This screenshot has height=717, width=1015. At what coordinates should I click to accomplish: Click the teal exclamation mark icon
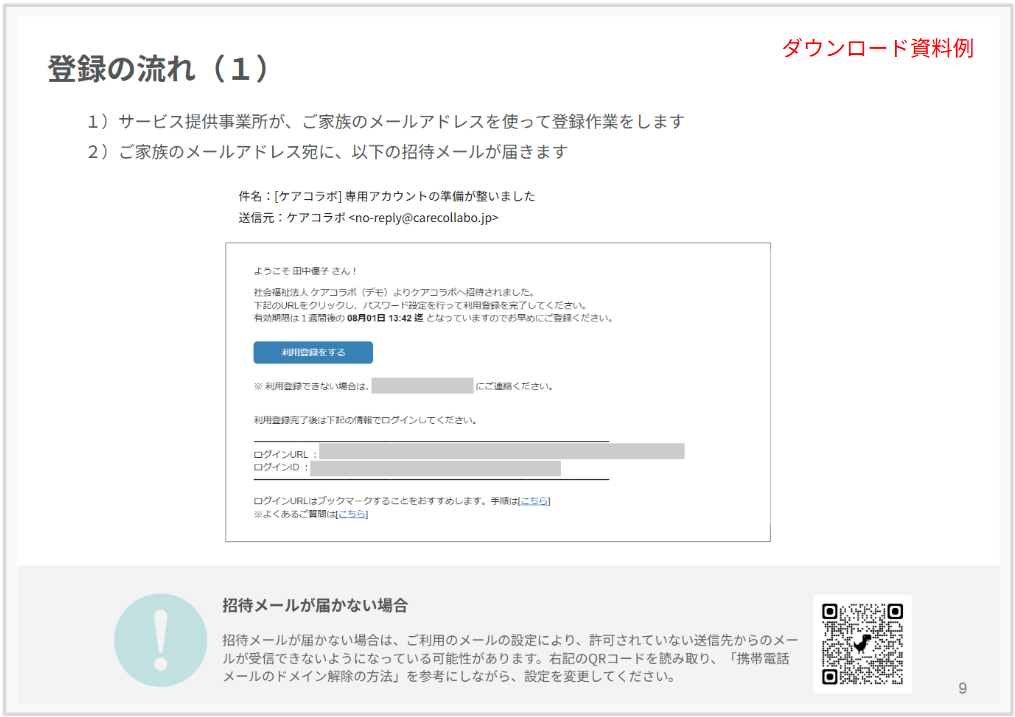click(161, 640)
